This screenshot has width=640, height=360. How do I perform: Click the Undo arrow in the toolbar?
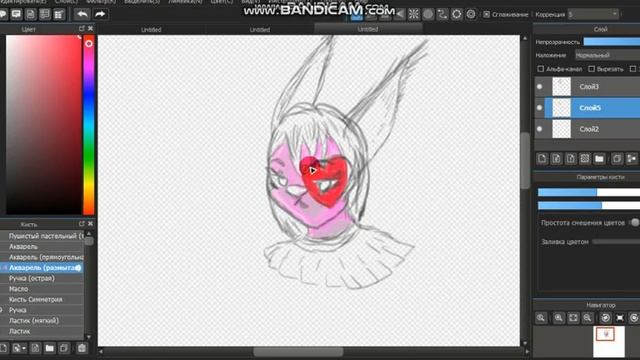82,14
